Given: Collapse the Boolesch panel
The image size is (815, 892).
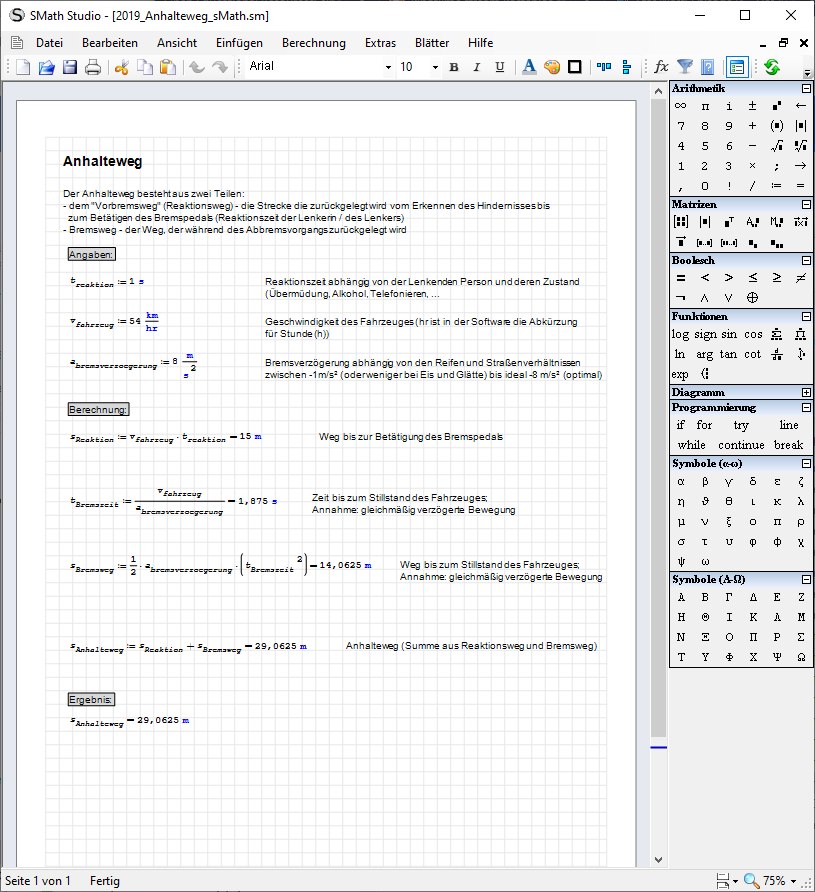Looking at the screenshot, I should coord(806,260).
